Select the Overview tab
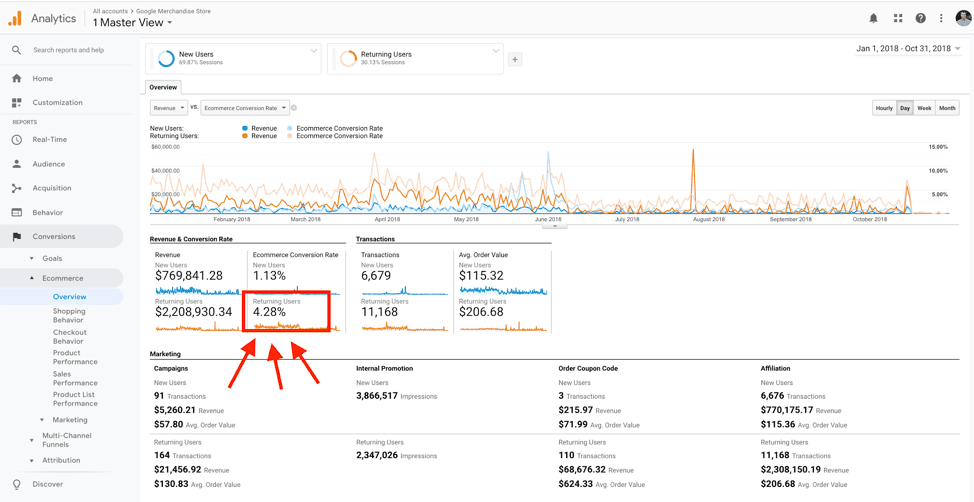974x502 pixels. tap(163, 87)
